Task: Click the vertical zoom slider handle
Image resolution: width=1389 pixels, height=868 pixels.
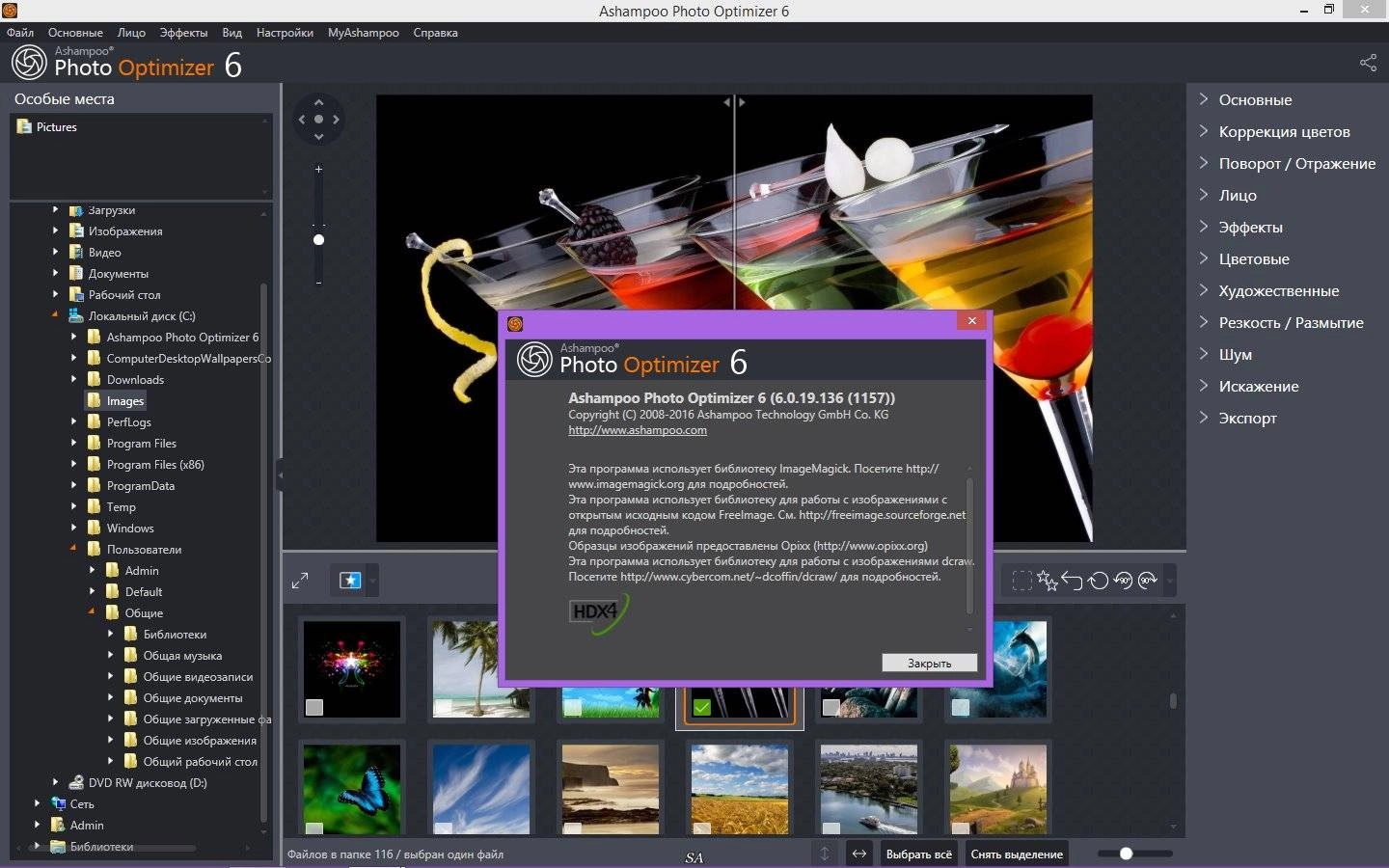Action: 318,239
